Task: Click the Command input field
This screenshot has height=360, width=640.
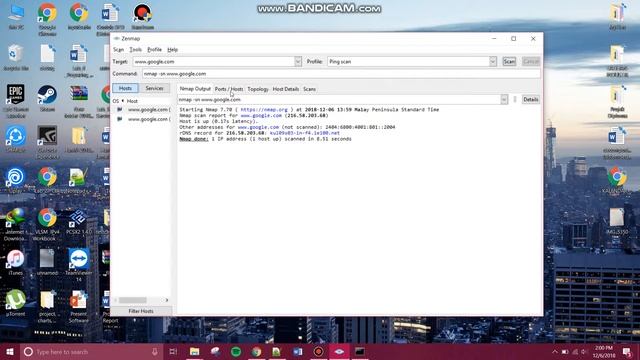Action: pos(341,74)
